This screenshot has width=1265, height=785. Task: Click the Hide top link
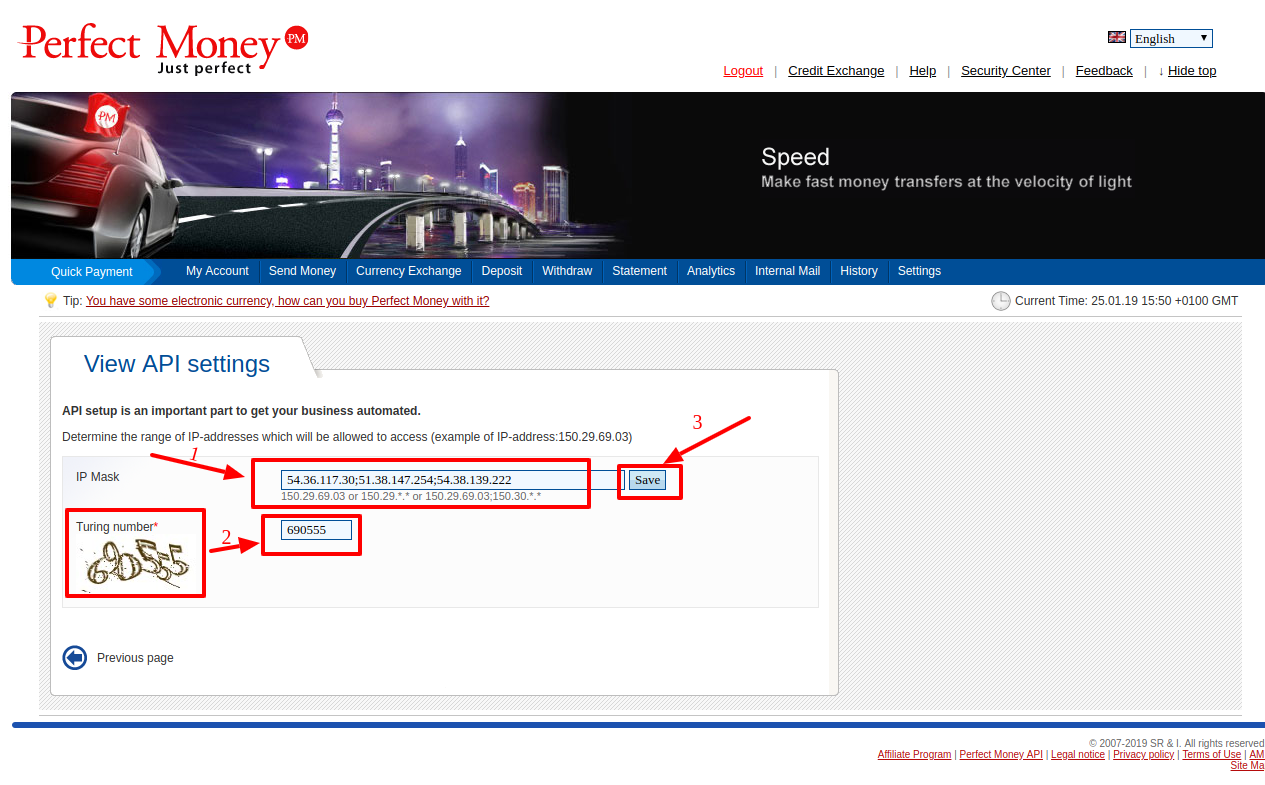tap(1192, 71)
